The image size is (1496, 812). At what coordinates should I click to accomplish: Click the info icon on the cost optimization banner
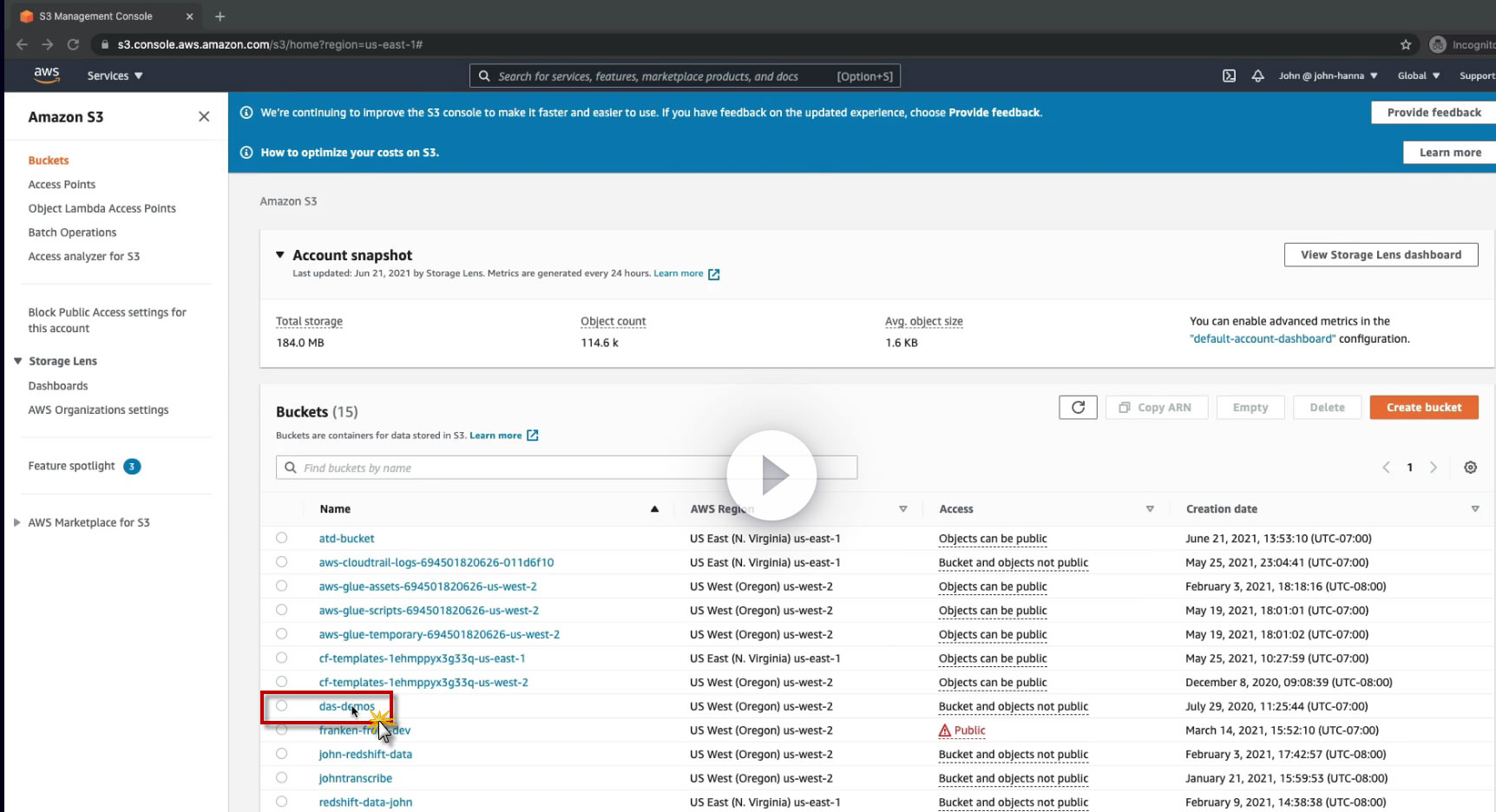246,153
